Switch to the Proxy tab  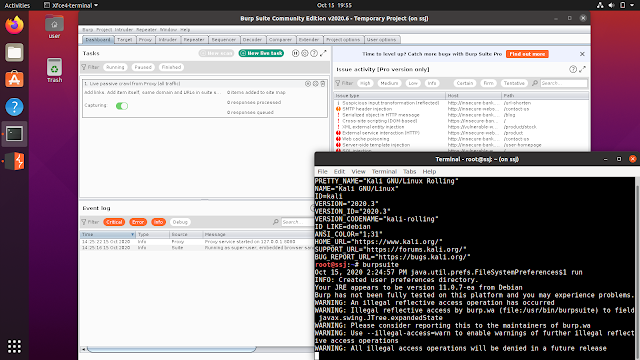pos(145,40)
